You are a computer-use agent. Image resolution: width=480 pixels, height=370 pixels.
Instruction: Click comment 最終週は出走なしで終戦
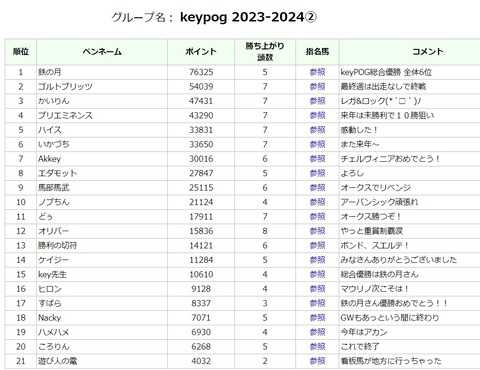(x=383, y=86)
